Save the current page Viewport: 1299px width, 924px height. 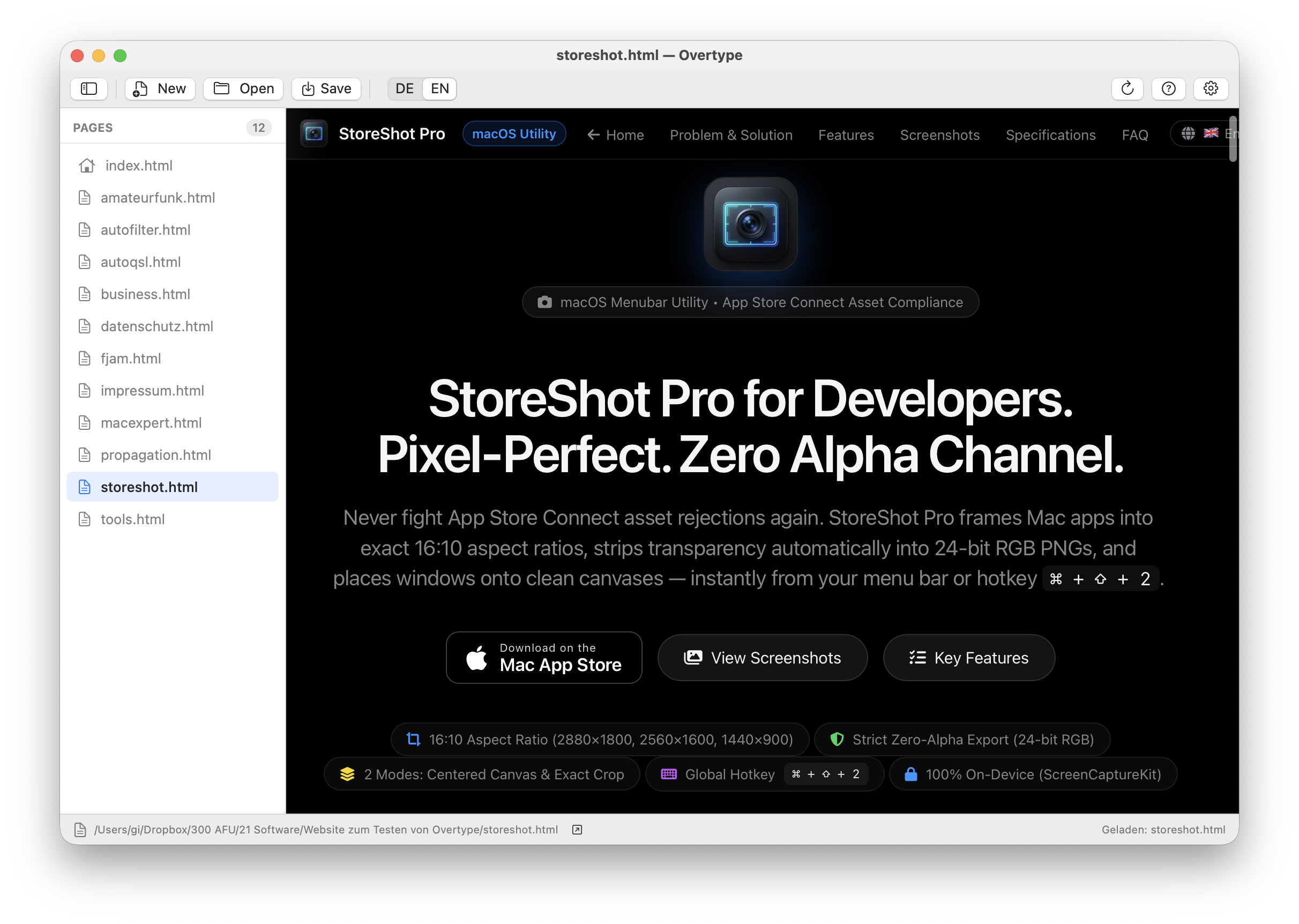point(326,89)
